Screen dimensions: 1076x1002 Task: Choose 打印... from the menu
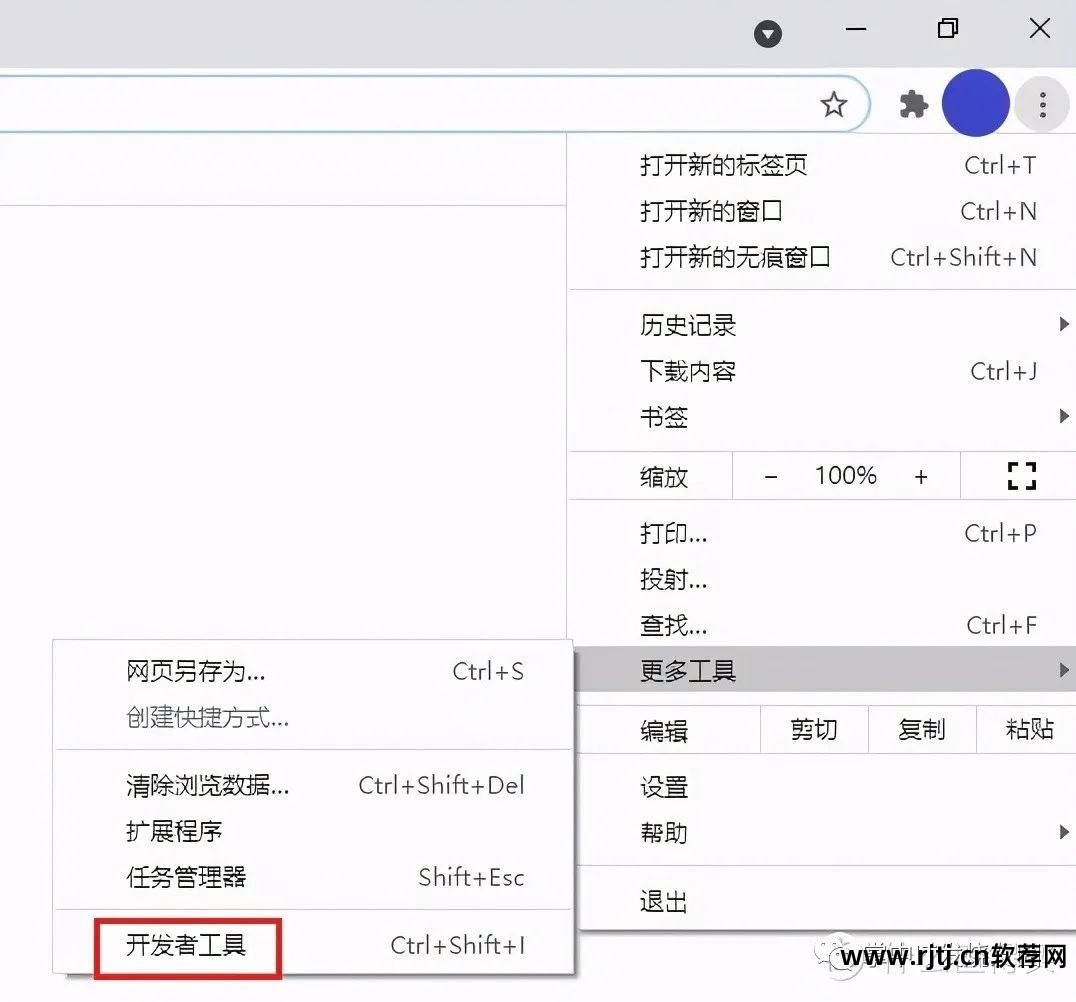822,533
